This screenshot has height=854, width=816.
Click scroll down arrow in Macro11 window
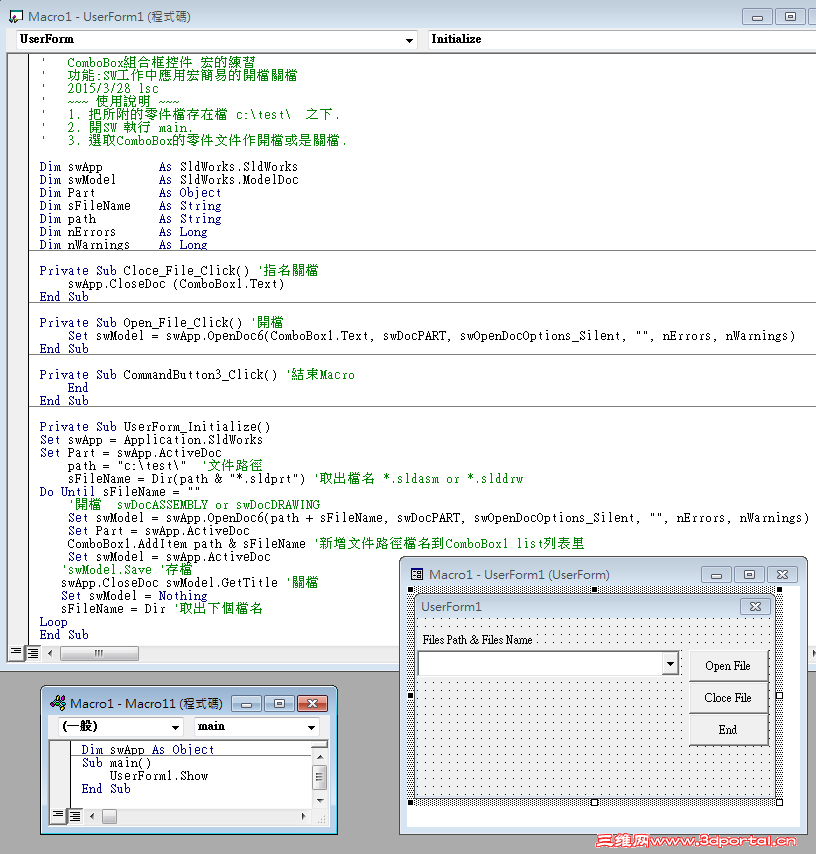tap(320, 801)
